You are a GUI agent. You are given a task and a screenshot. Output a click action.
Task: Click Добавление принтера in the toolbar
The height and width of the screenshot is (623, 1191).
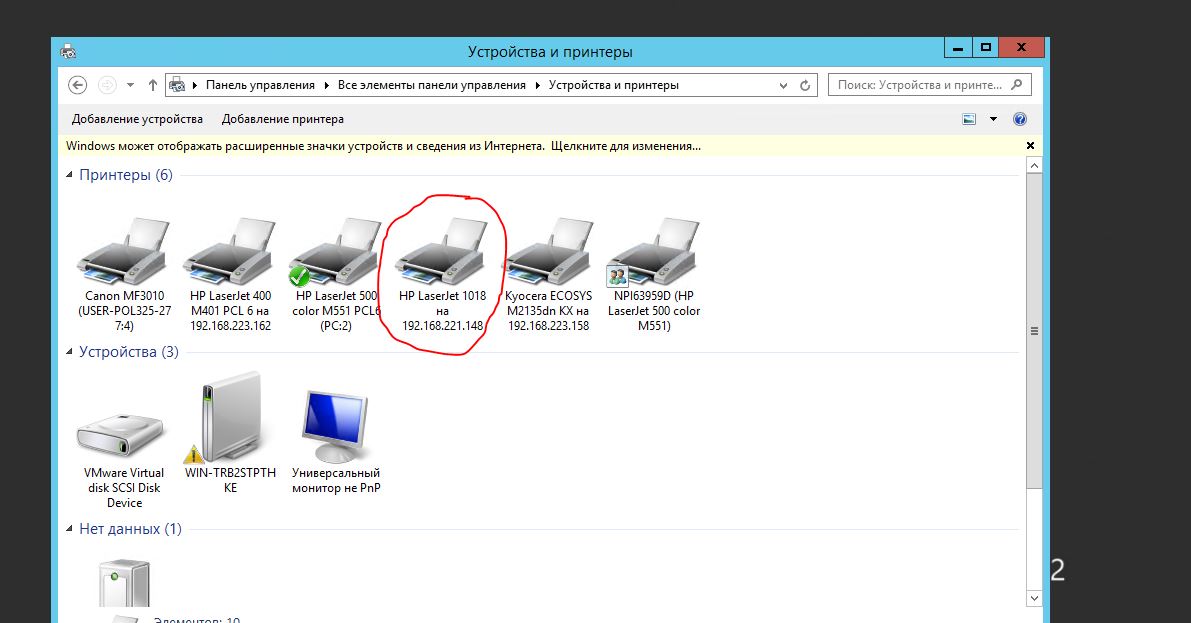pyautogui.click(x=283, y=119)
